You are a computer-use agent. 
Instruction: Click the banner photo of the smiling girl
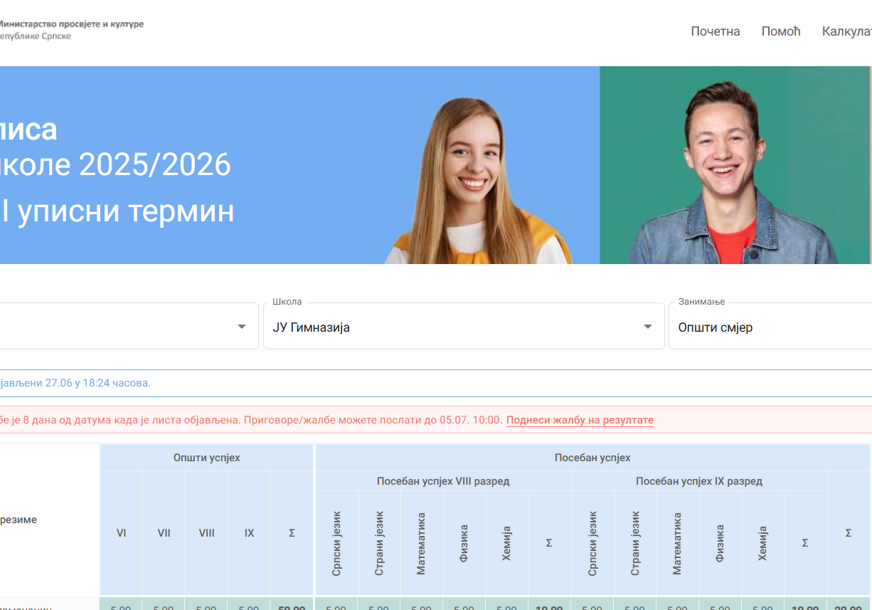pos(478,181)
